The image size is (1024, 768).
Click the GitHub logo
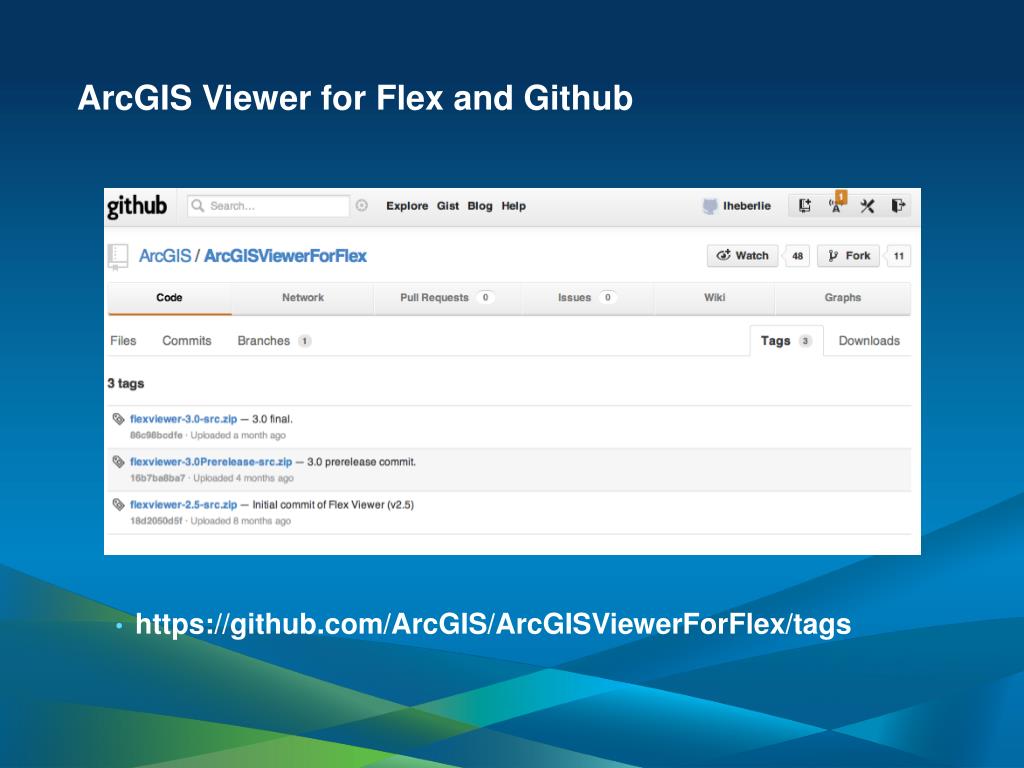coord(137,206)
